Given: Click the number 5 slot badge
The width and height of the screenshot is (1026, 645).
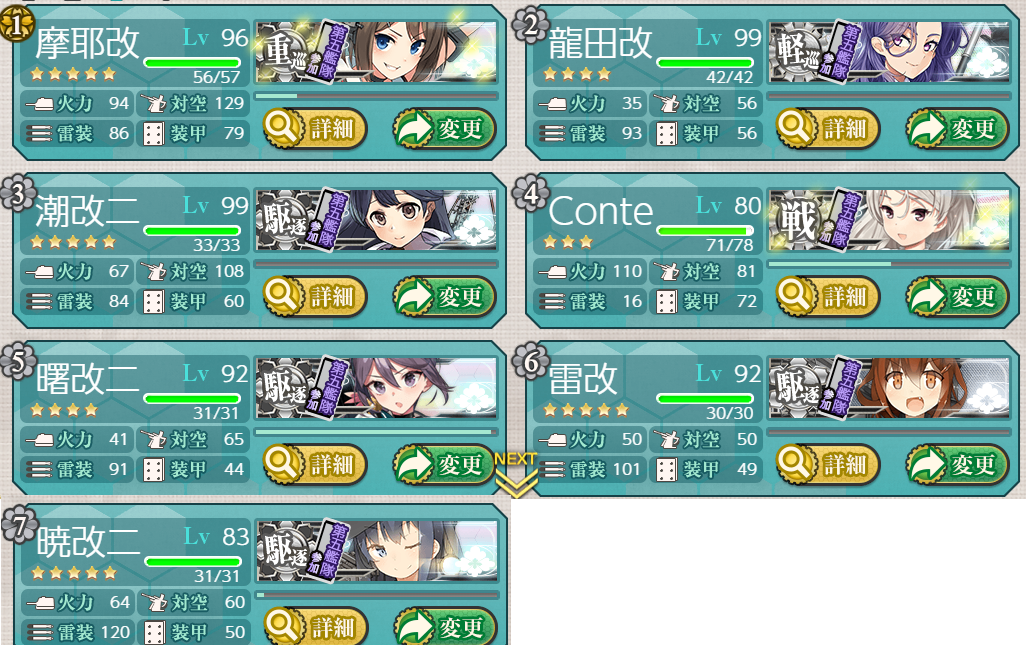Looking at the screenshot, I should (18, 360).
